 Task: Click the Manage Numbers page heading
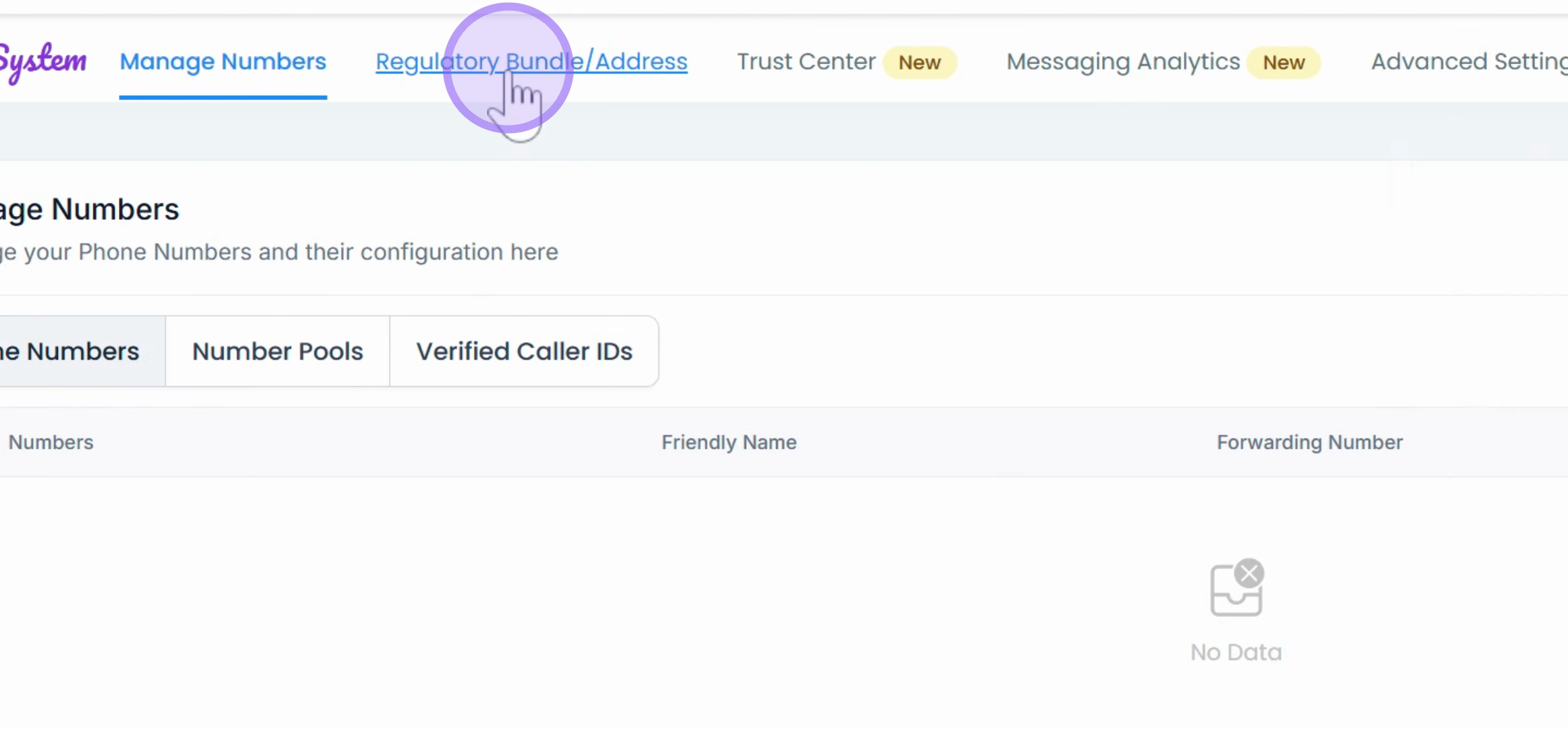(x=89, y=209)
